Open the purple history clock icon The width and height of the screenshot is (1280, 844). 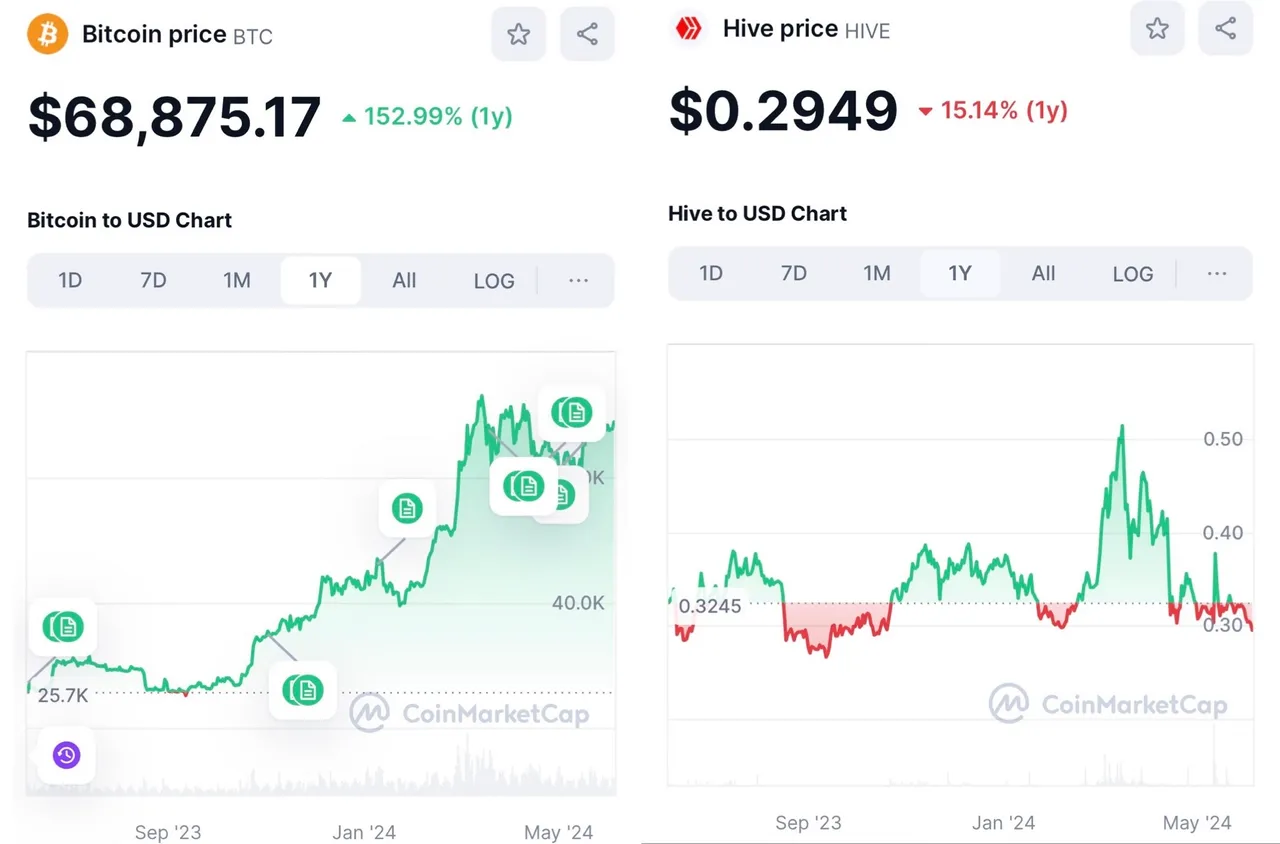(66, 755)
